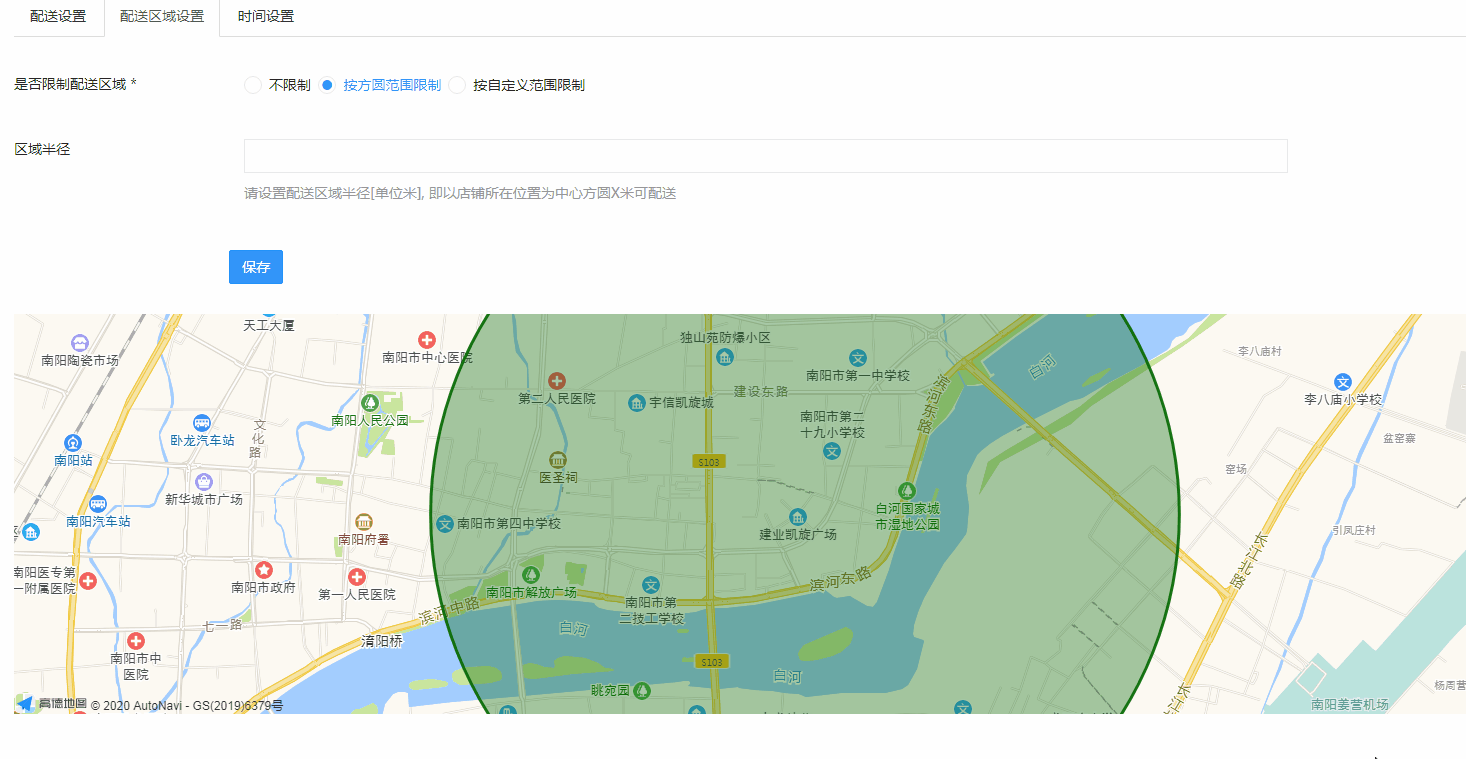Choose 按方圆范围限制 radio option
The image size is (1466, 759).
click(x=327, y=85)
